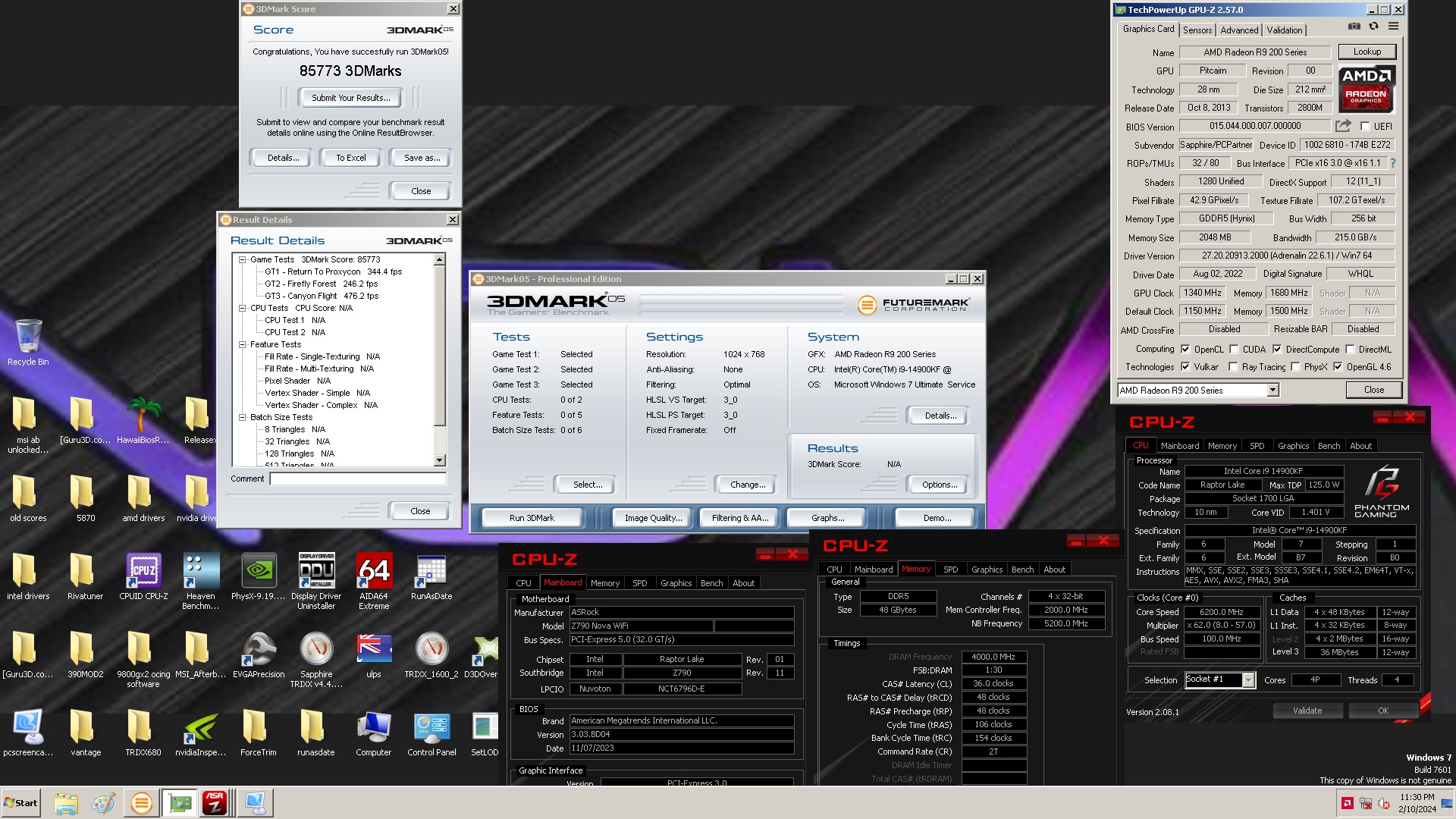Toggle the DirectML checkbox in GPU-Z
The image size is (1456, 819).
coord(1350,350)
